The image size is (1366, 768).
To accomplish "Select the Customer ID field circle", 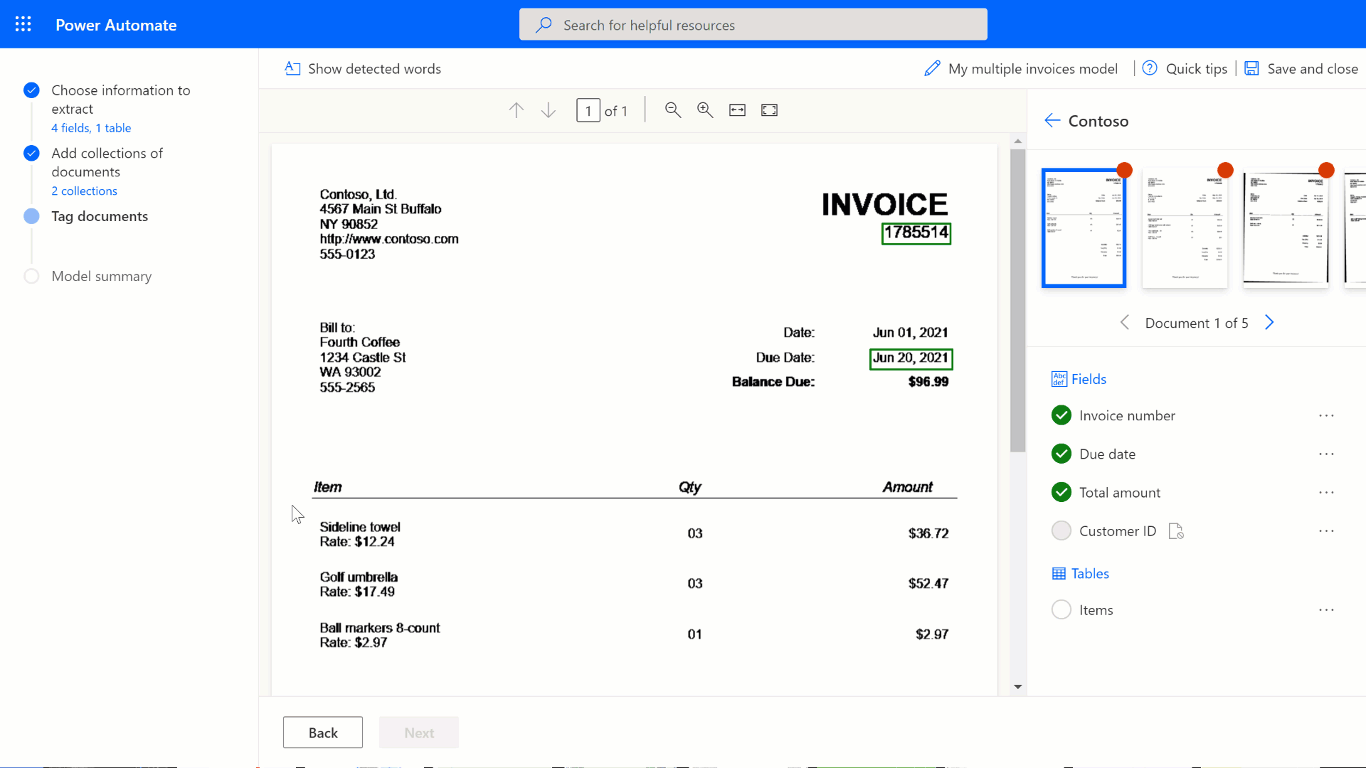I will pos(1061,531).
